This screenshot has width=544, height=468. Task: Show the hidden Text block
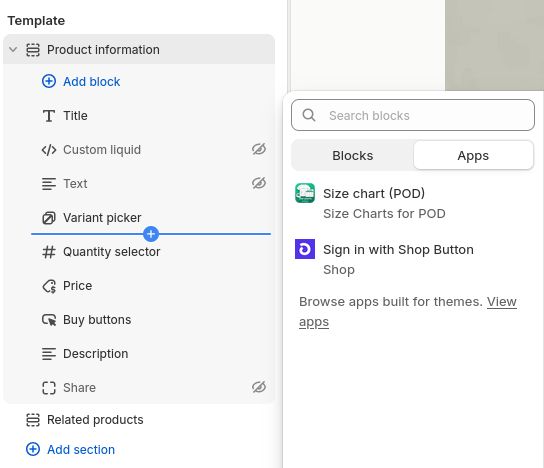point(259,183)
